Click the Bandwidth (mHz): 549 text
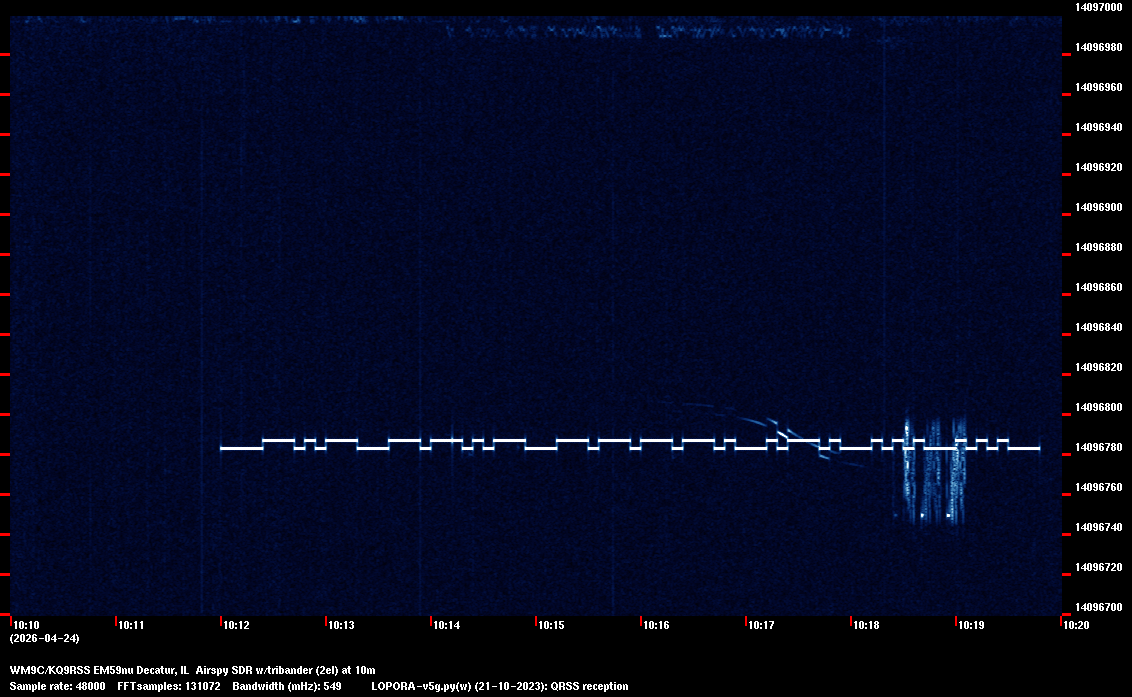This screenshot has height=697, width=1132. click(287, 686)
